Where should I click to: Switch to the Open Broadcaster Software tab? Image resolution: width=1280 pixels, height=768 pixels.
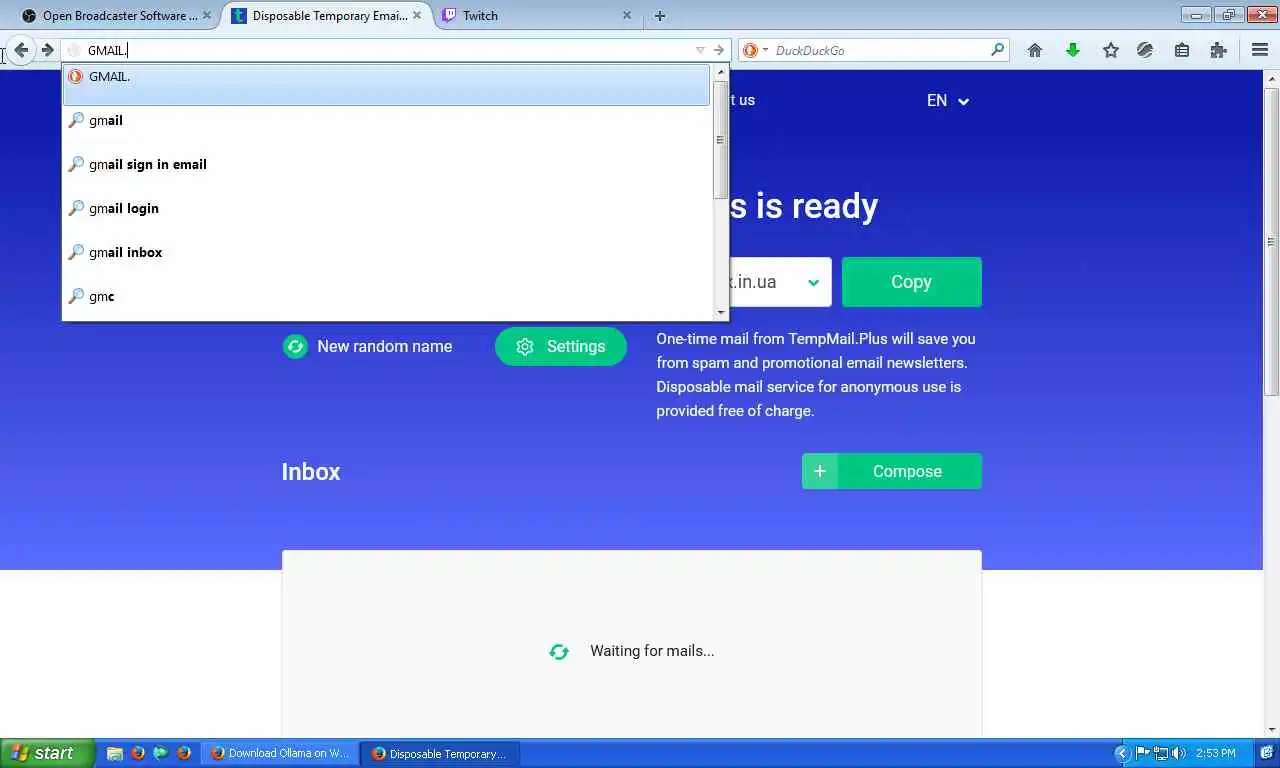(118, 15)
